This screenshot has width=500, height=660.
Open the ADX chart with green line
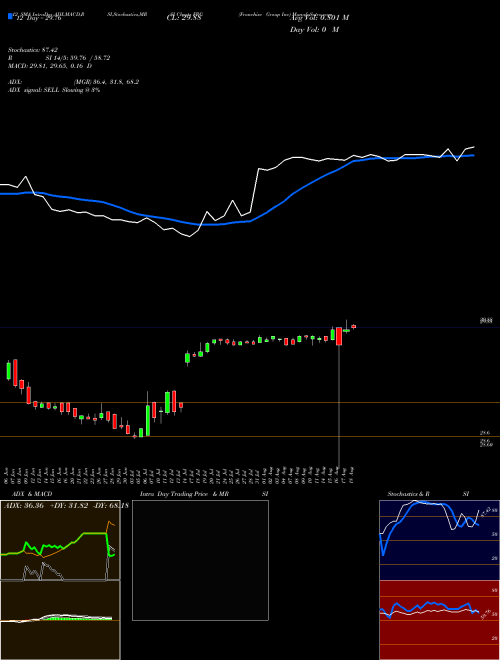60,540
